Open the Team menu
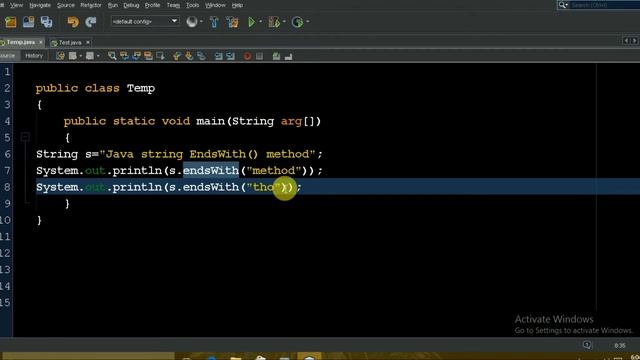Viewport: 640px width, 360px height. (x=173, y=5)
